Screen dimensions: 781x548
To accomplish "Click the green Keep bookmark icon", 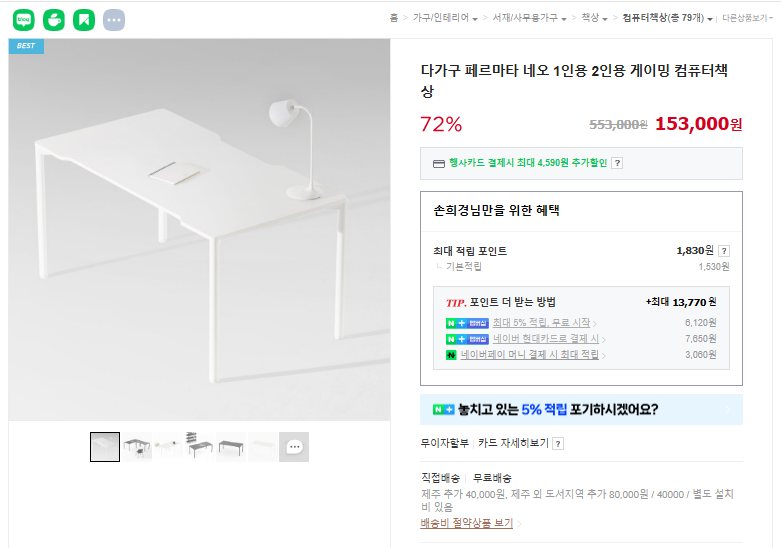I will (84, 19).
